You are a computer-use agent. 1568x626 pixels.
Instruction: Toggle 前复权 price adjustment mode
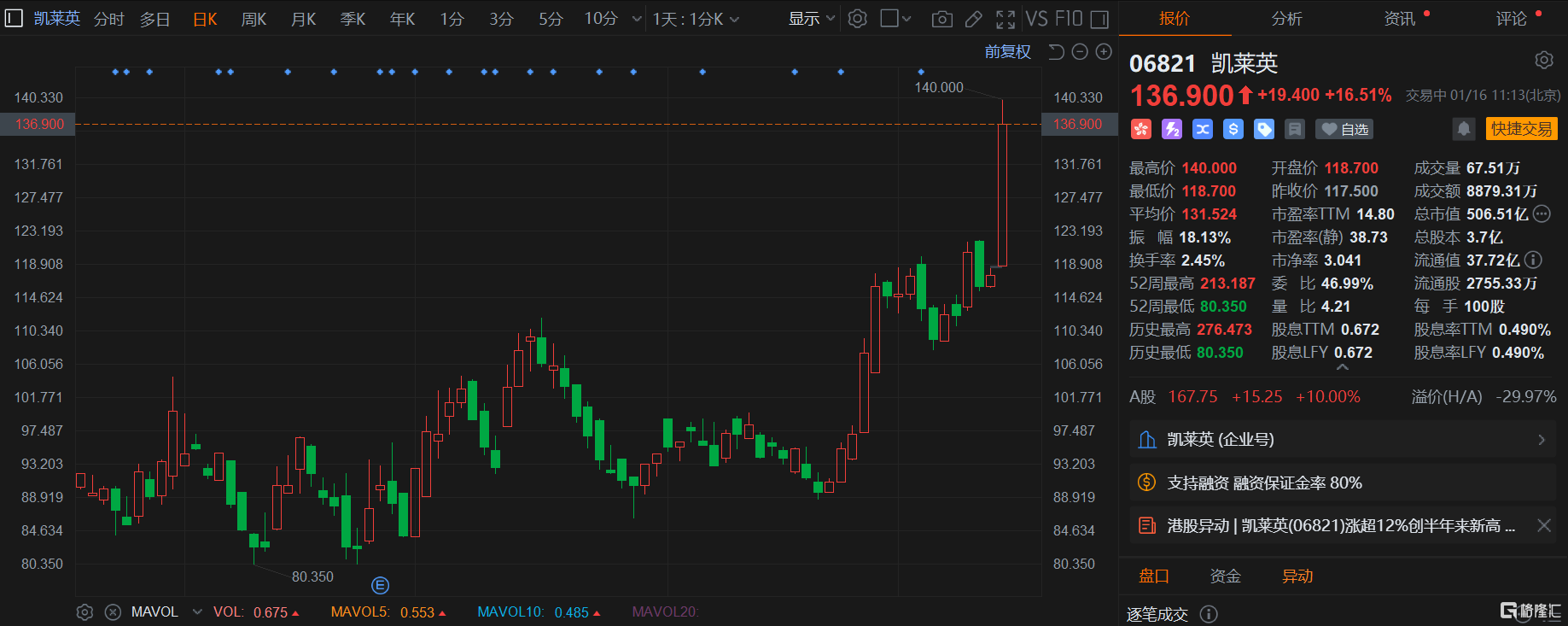tap(1008, 52)
